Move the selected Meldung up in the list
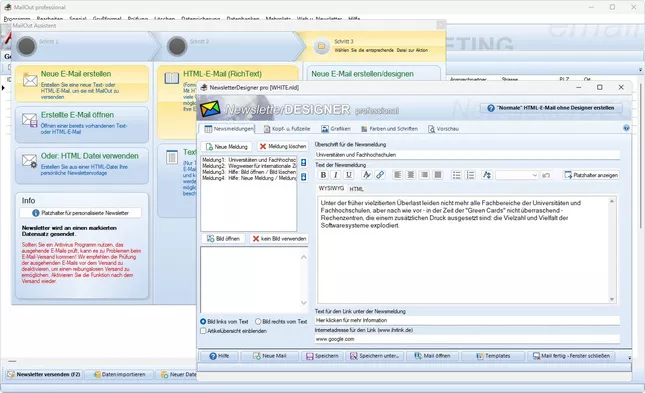The height and width of the screenshot is (393, 645). point(304,163)
